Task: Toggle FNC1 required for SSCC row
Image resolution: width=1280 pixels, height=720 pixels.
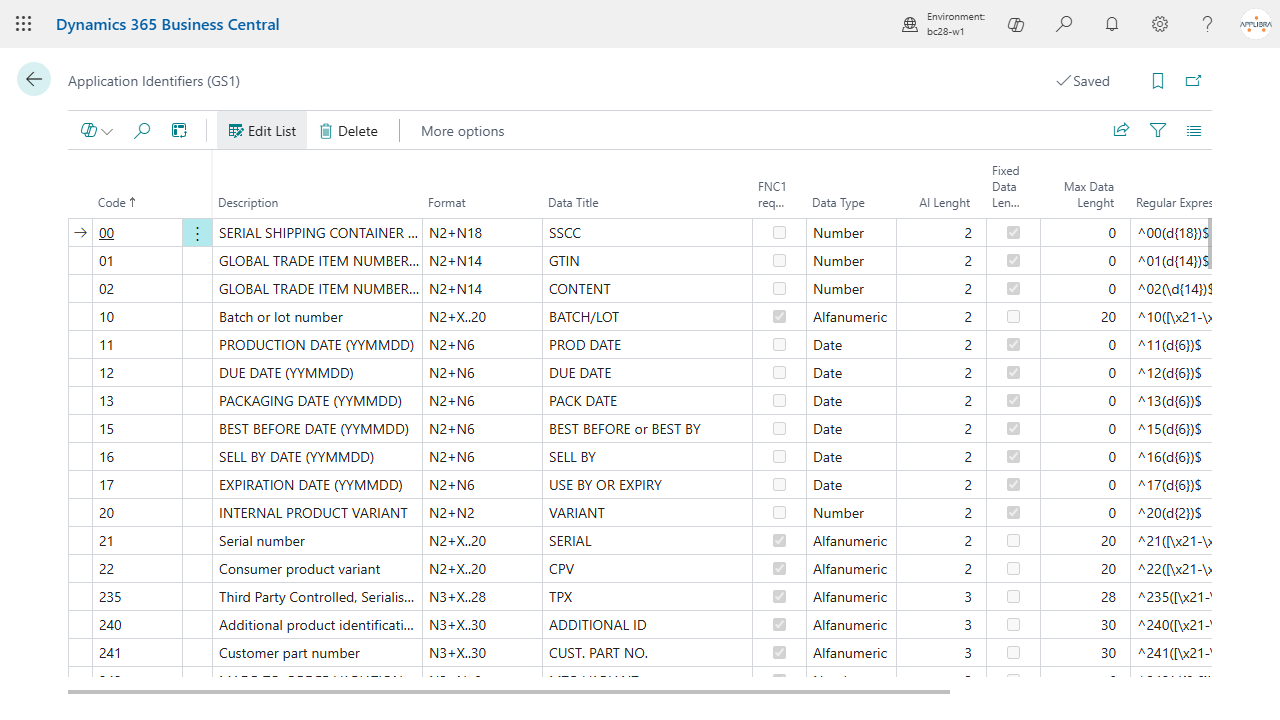Action: (x=779, y=233)
